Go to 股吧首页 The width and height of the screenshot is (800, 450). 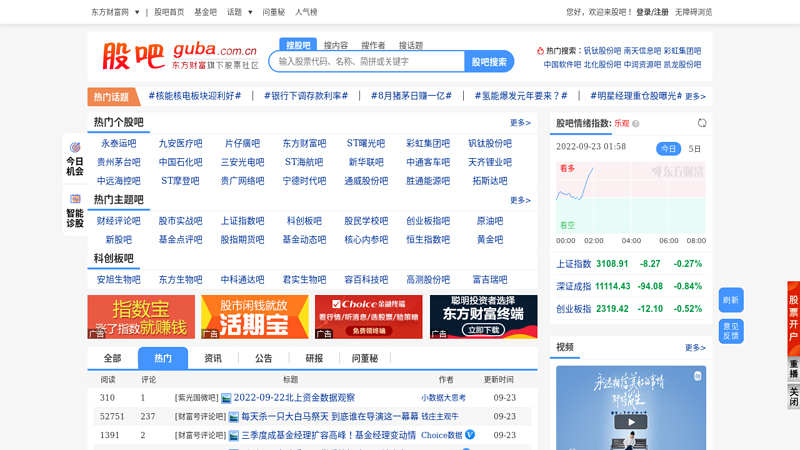169,12
